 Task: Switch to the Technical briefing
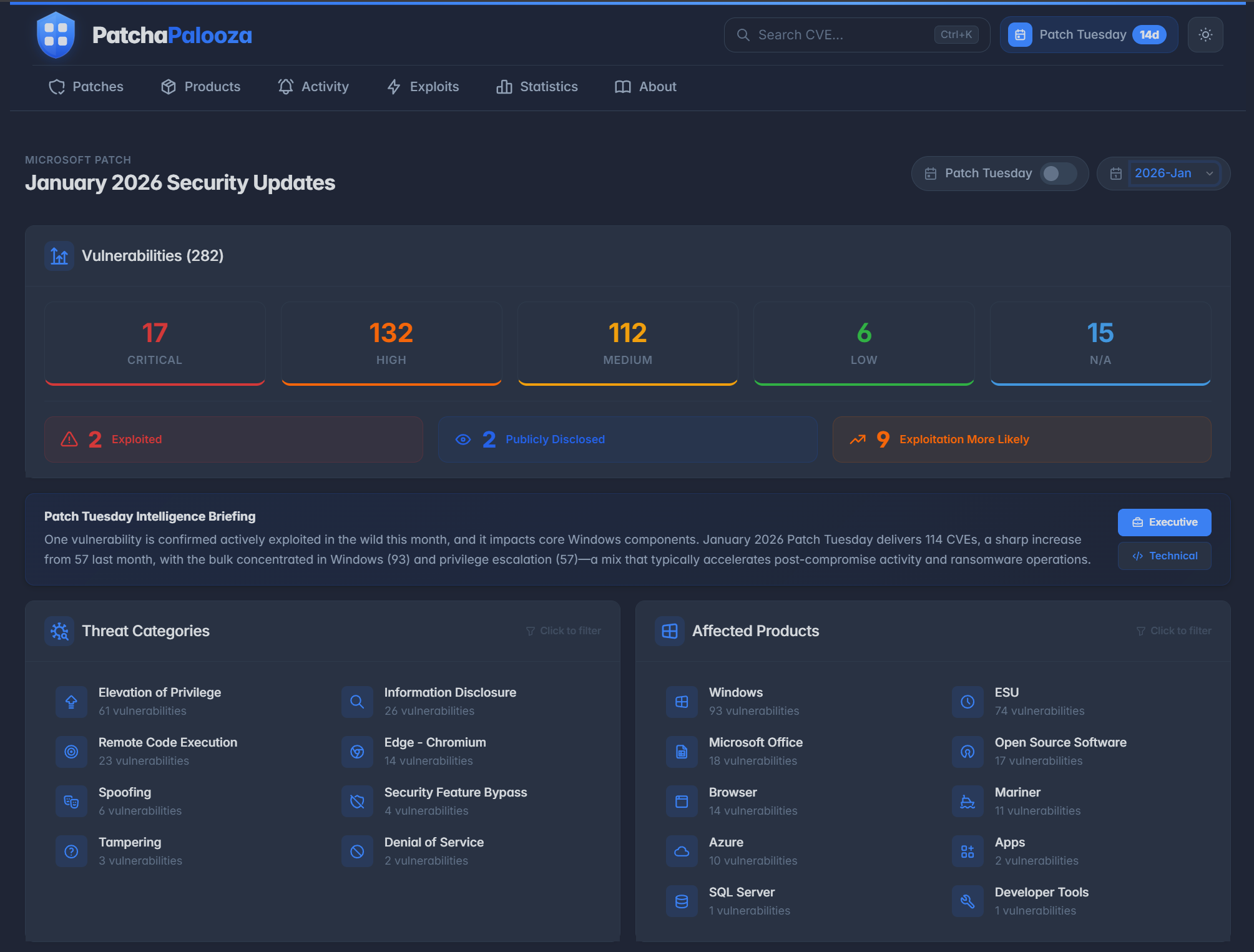(x=1164, y=556)
